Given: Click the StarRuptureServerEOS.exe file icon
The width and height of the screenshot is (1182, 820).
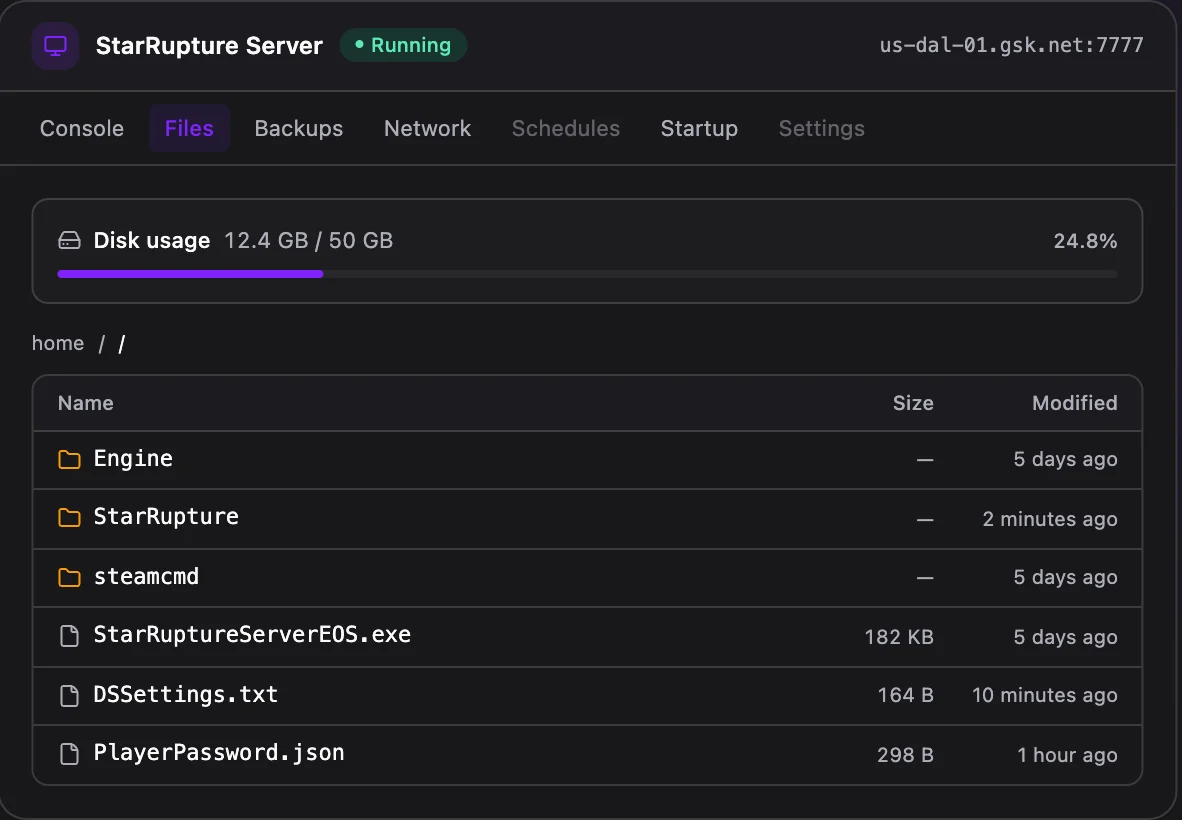Looking at the screenshot, I should pyautogui.click(x=69, y=636).
